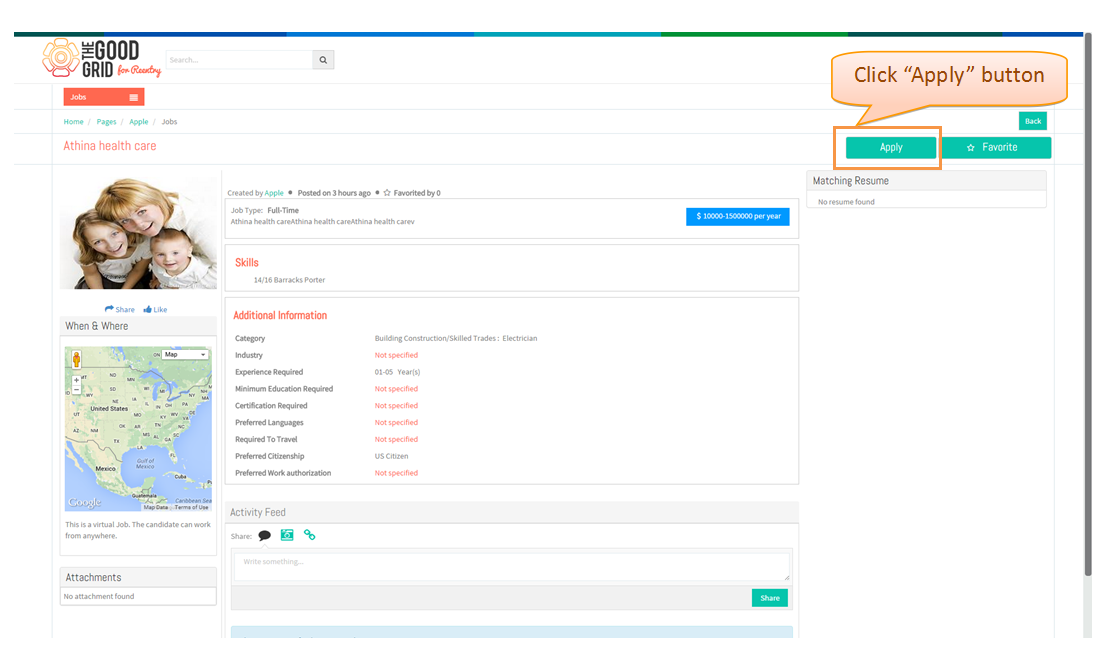Click The Good Grid logo
Viewport: 1106px width, 659px height.
pyautogui.click(x=102, y=58)
